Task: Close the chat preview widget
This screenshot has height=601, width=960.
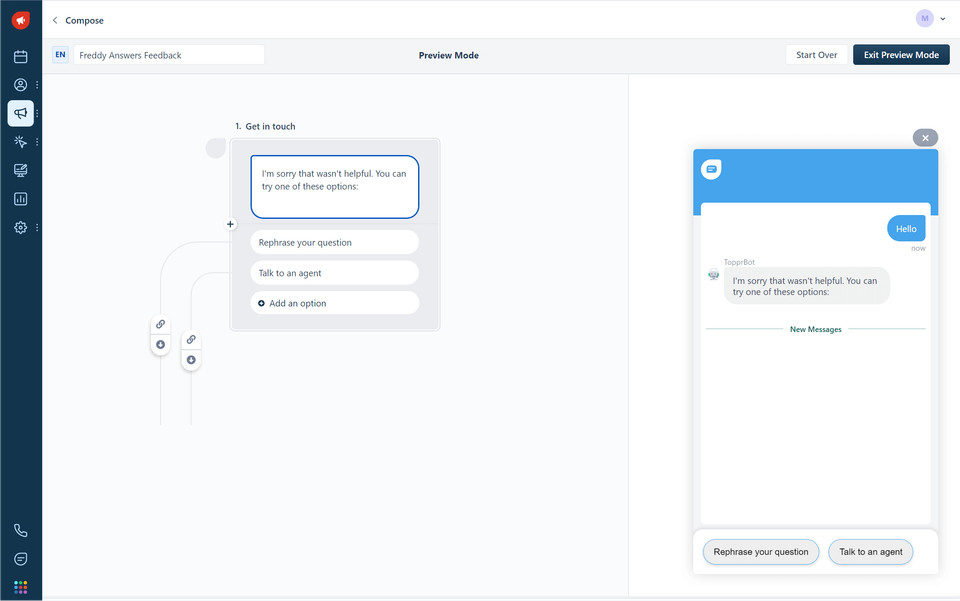Action: (x=925, y=138)
